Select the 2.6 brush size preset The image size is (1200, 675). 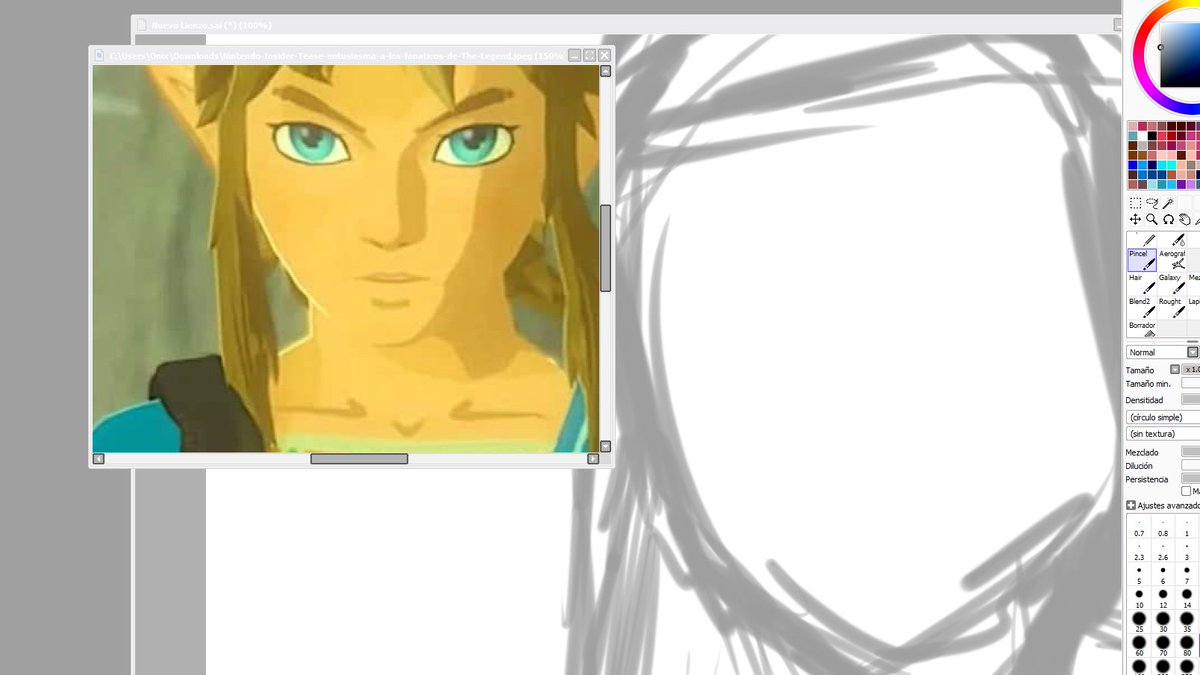[1163, 550]
